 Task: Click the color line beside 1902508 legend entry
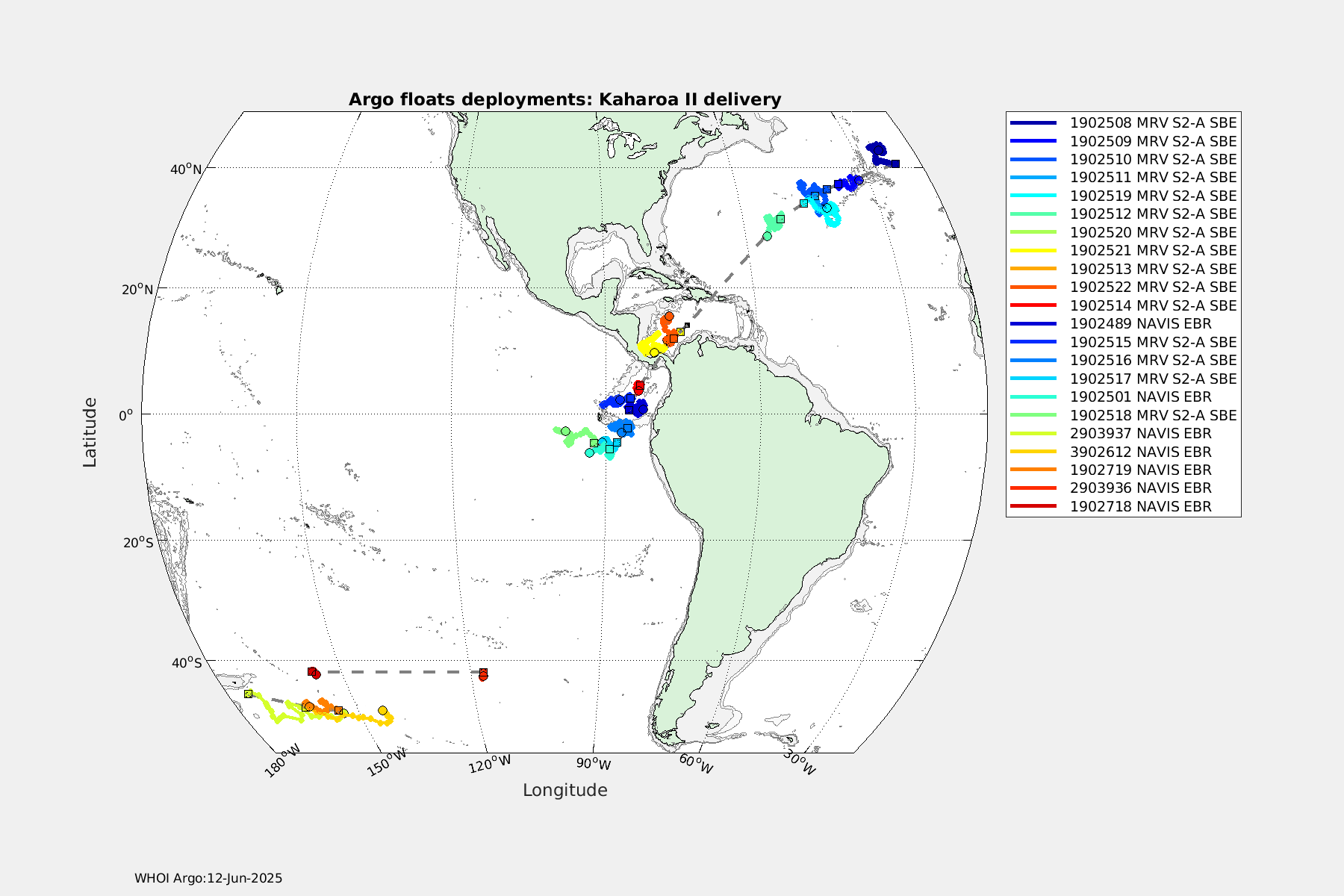[1033, 122]
